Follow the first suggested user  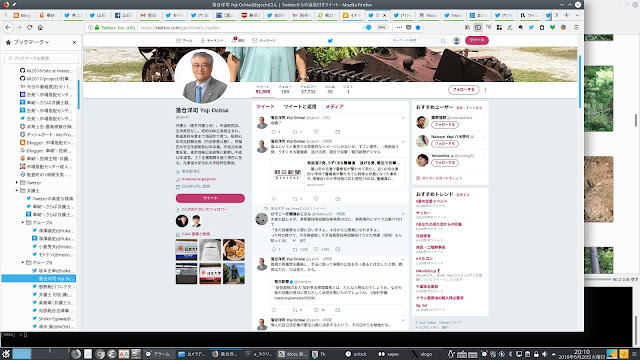(444, 125)
